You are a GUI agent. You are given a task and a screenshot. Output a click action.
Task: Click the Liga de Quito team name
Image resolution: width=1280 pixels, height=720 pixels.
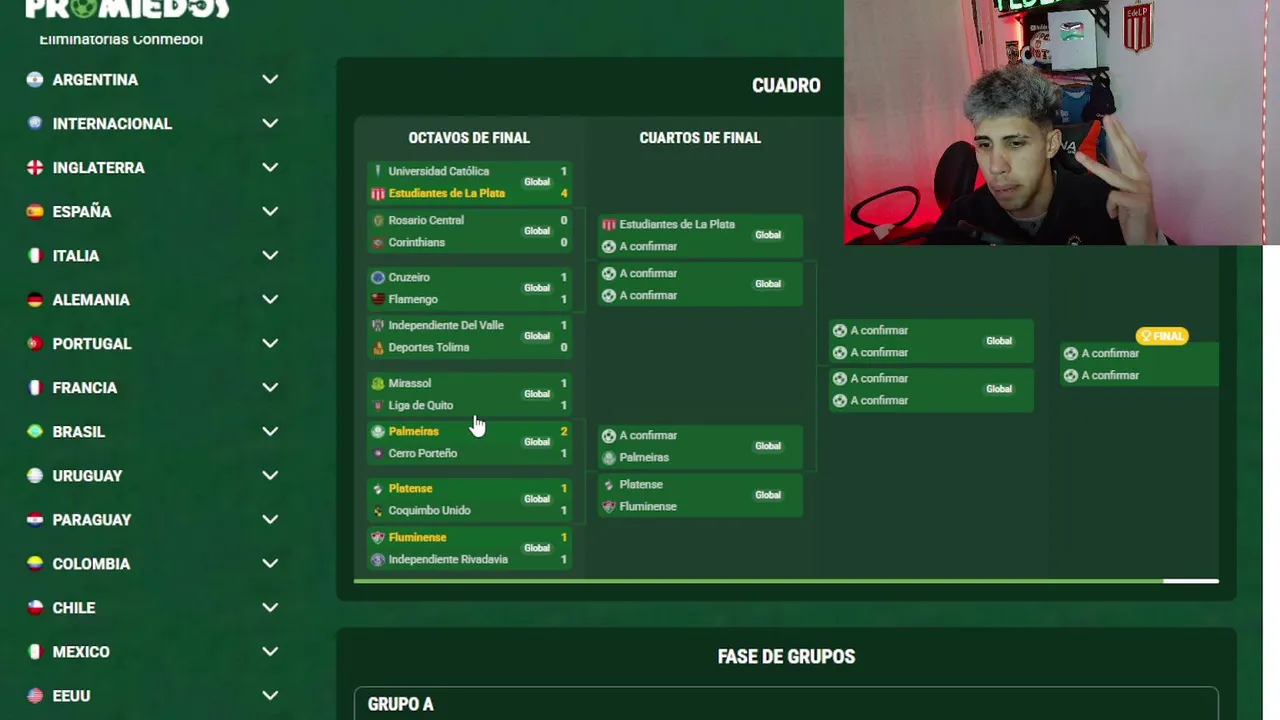[421, 405]
